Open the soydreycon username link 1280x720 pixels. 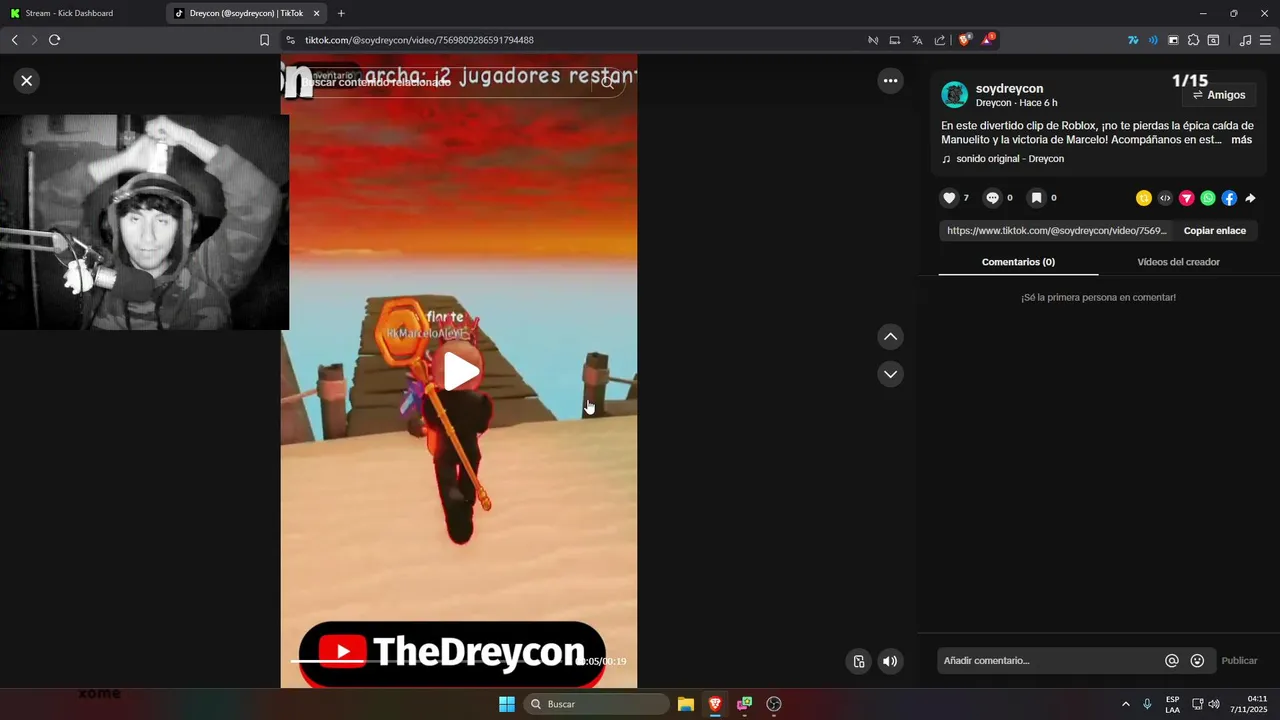click(x=1009, y=88)
